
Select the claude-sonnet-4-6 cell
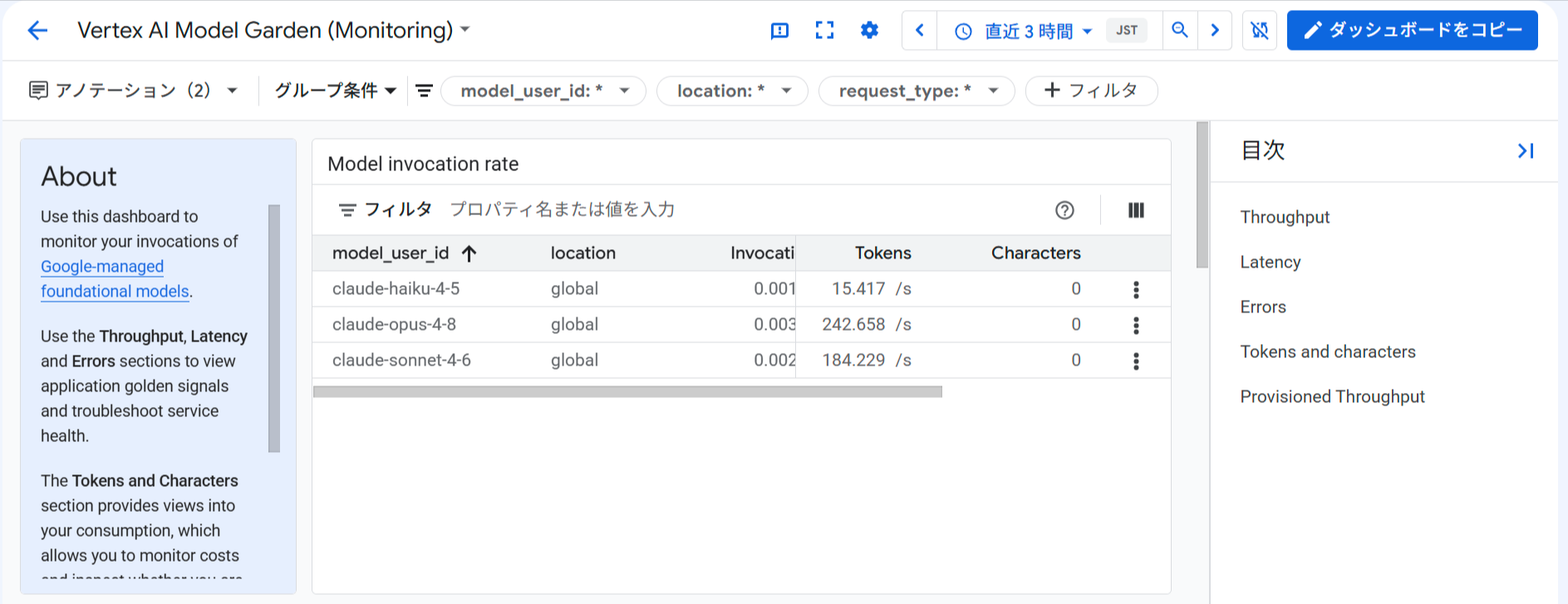pyautogui.click(x=402, y=361)
